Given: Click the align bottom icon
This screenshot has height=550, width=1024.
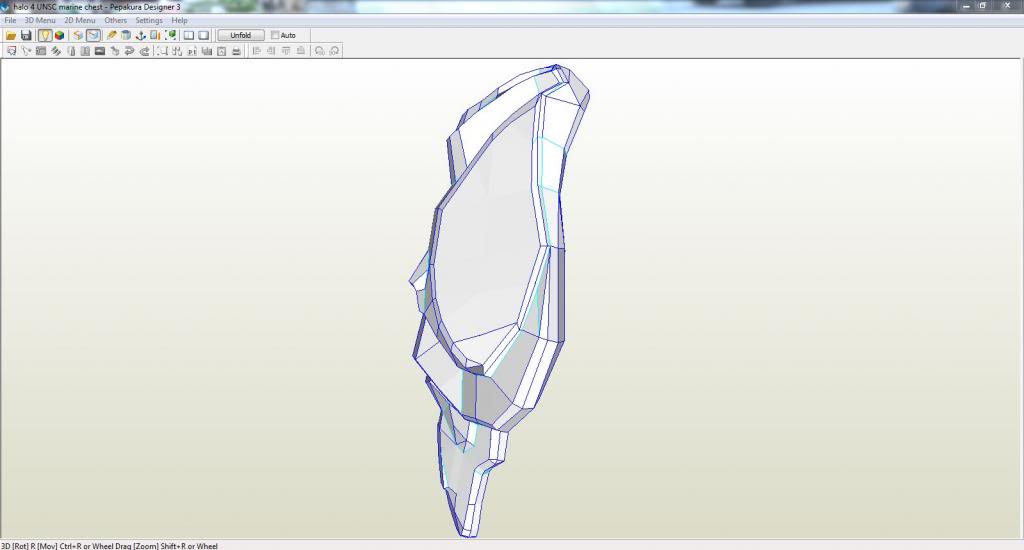Looking at the screenshot, I should [301, 51].
